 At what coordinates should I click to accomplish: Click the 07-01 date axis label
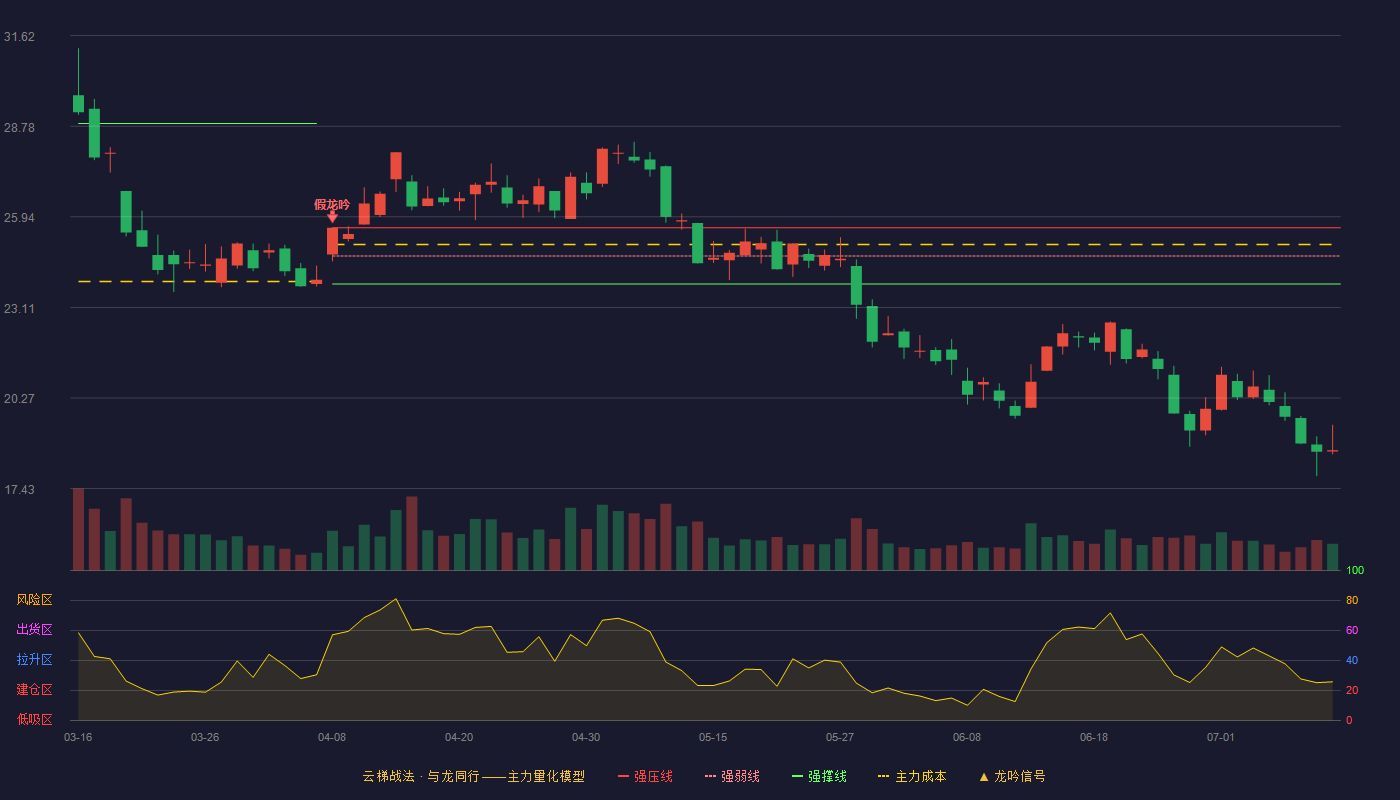1221,737
